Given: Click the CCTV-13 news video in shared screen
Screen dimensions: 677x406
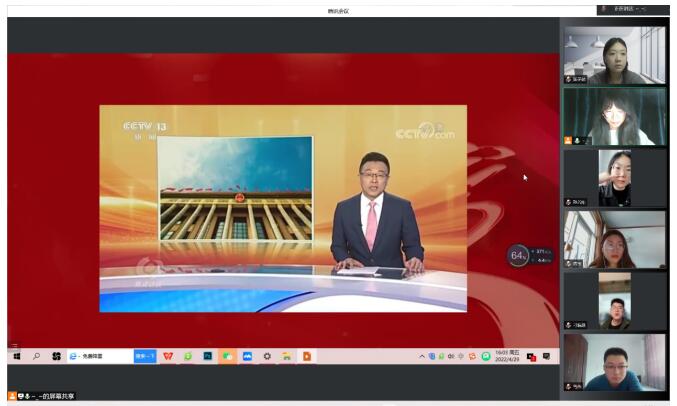Looking at the screenshot, I should coord(283,208).
